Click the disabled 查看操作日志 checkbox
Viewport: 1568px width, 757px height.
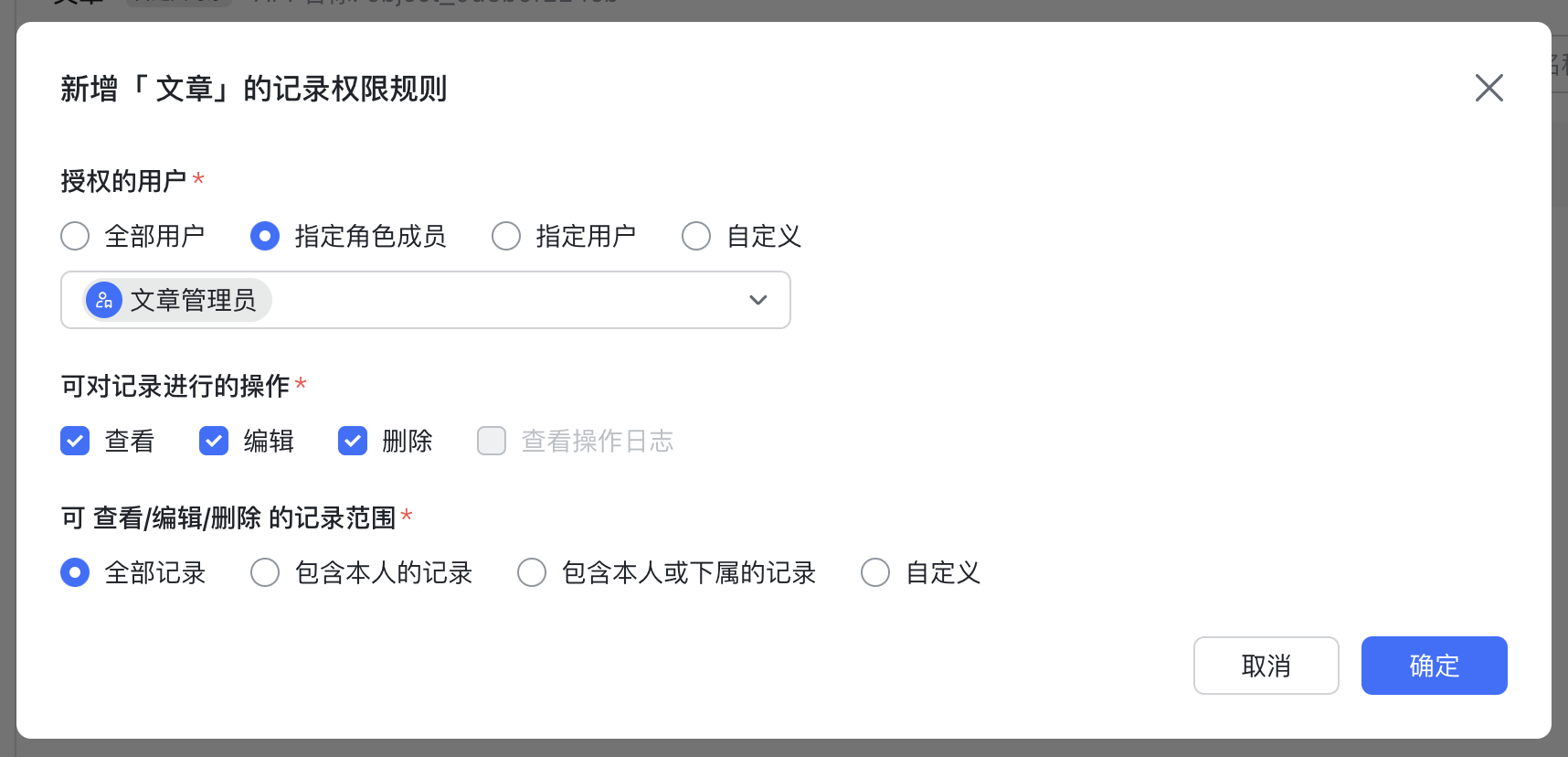[x=492, y=441]
